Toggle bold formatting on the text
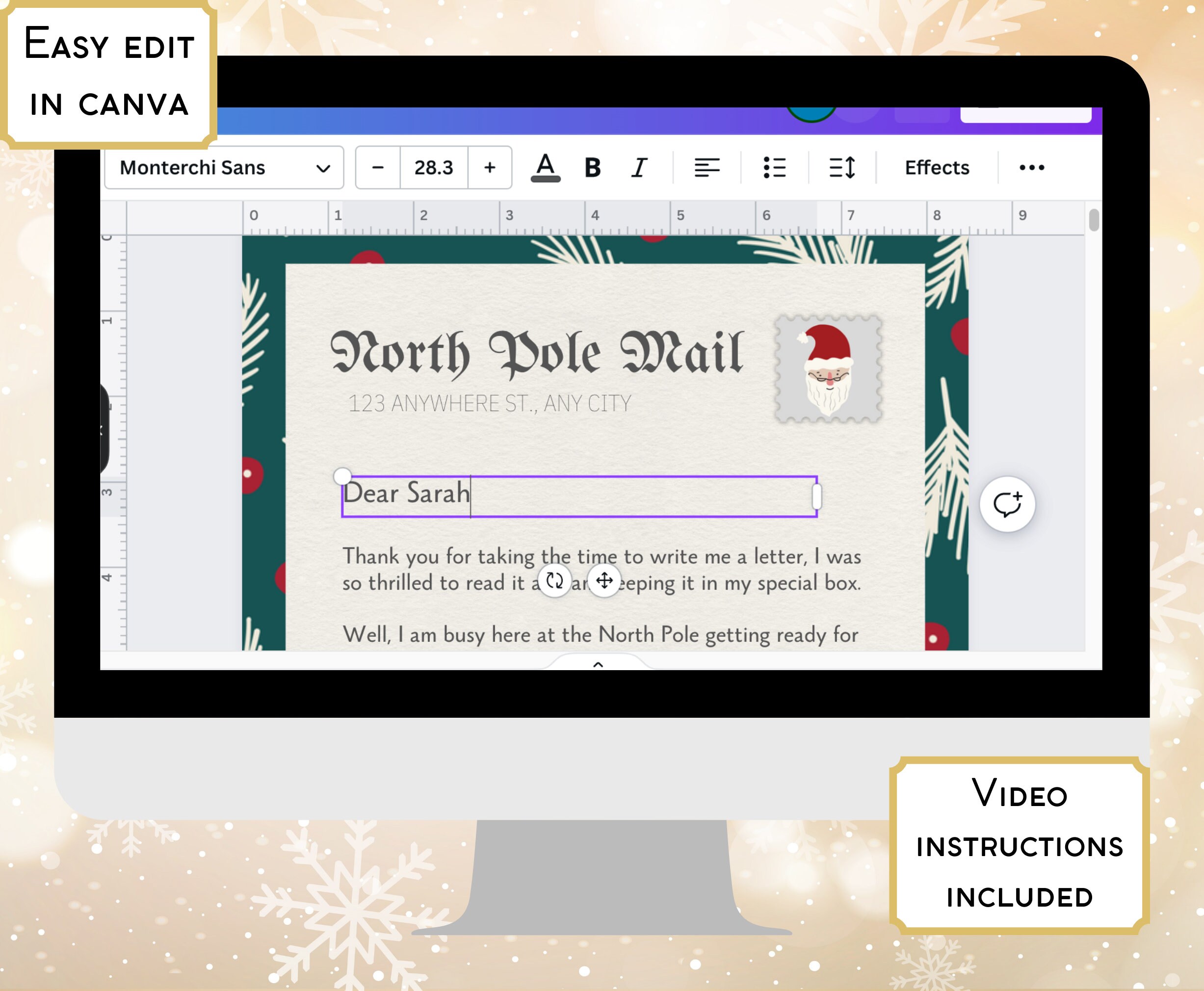 (592, 167)
